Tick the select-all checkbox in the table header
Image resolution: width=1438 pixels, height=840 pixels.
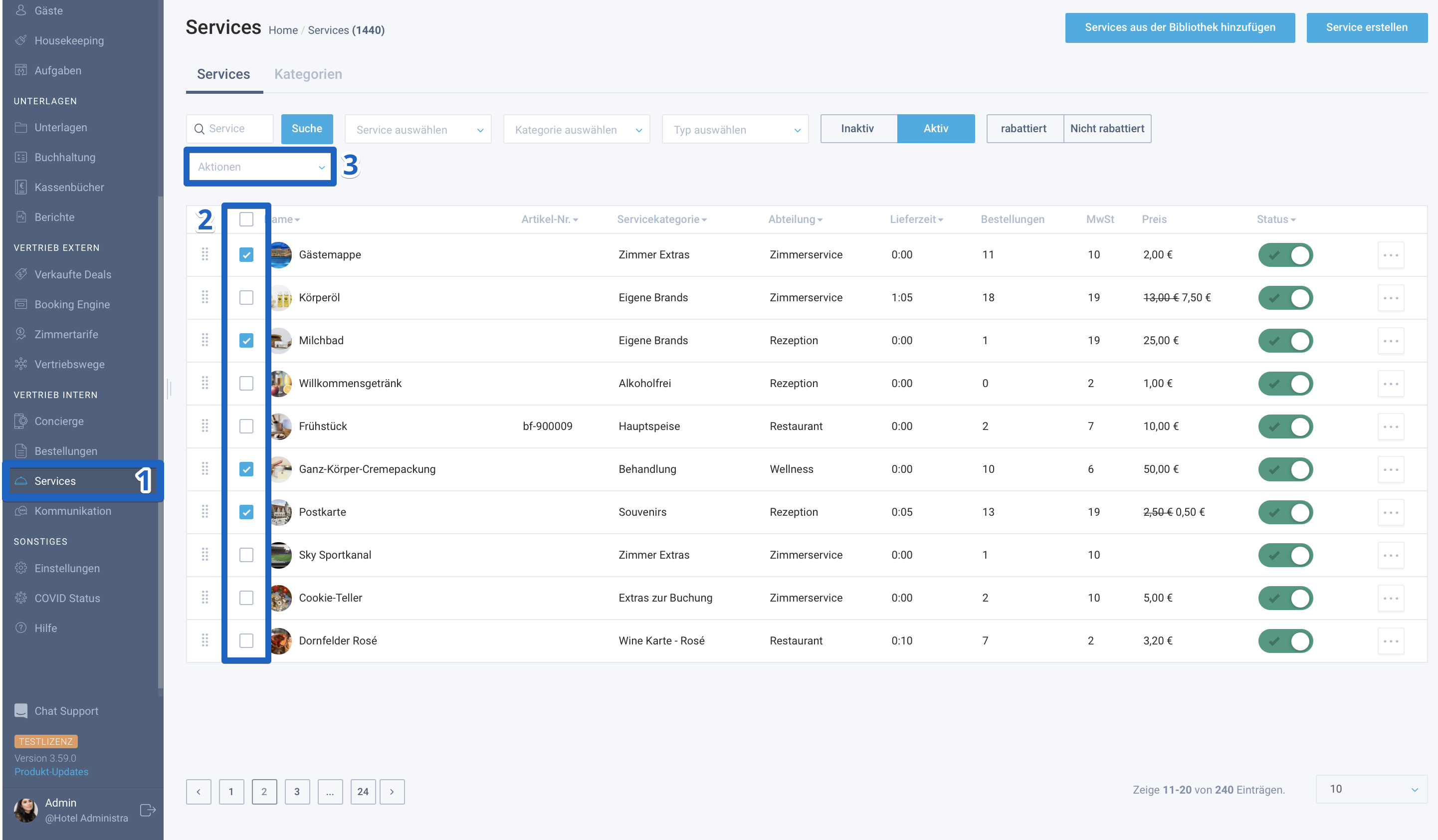[x=246, y=219]
